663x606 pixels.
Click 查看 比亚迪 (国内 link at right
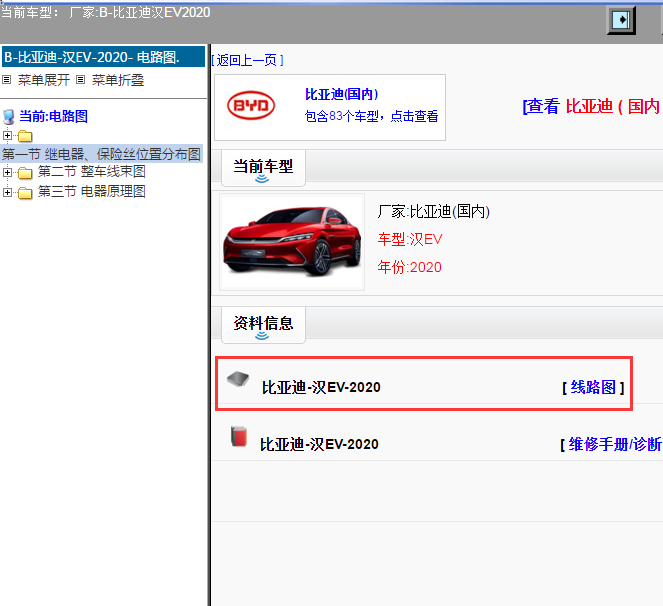click(x=592, y=106)
